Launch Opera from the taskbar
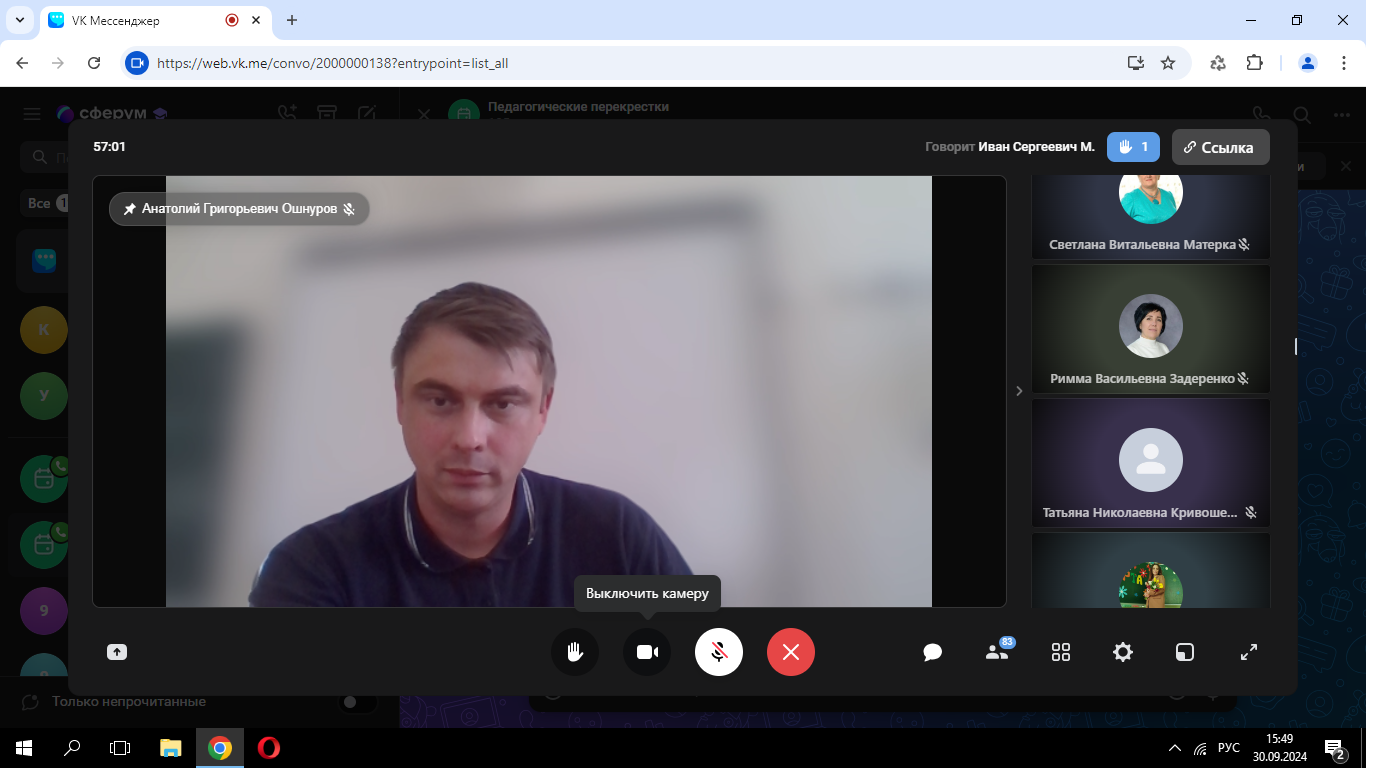Viewport: 1376px width, 768px height. [x=268, y=747]
